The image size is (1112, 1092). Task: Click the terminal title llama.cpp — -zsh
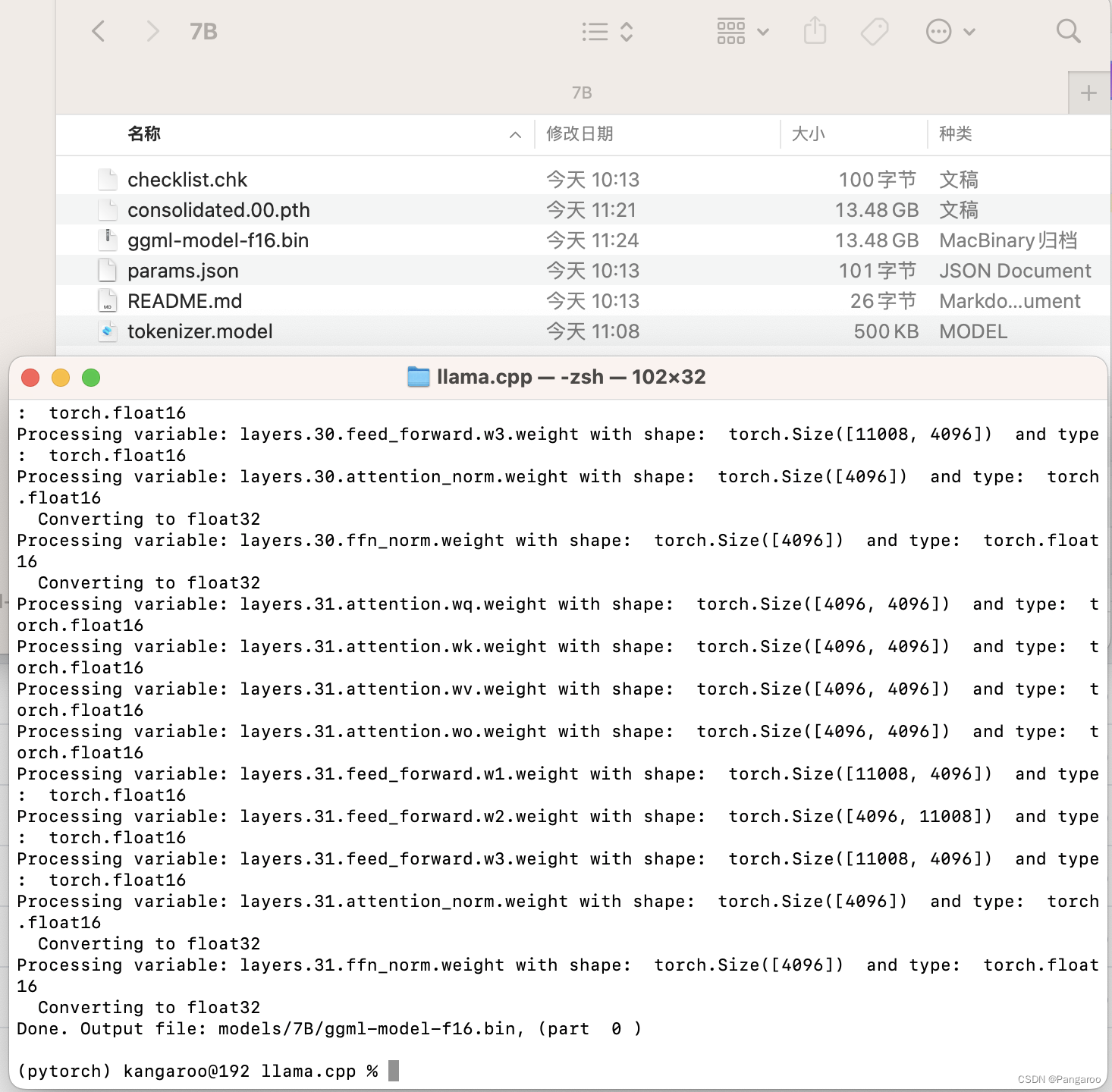point(571,377)
